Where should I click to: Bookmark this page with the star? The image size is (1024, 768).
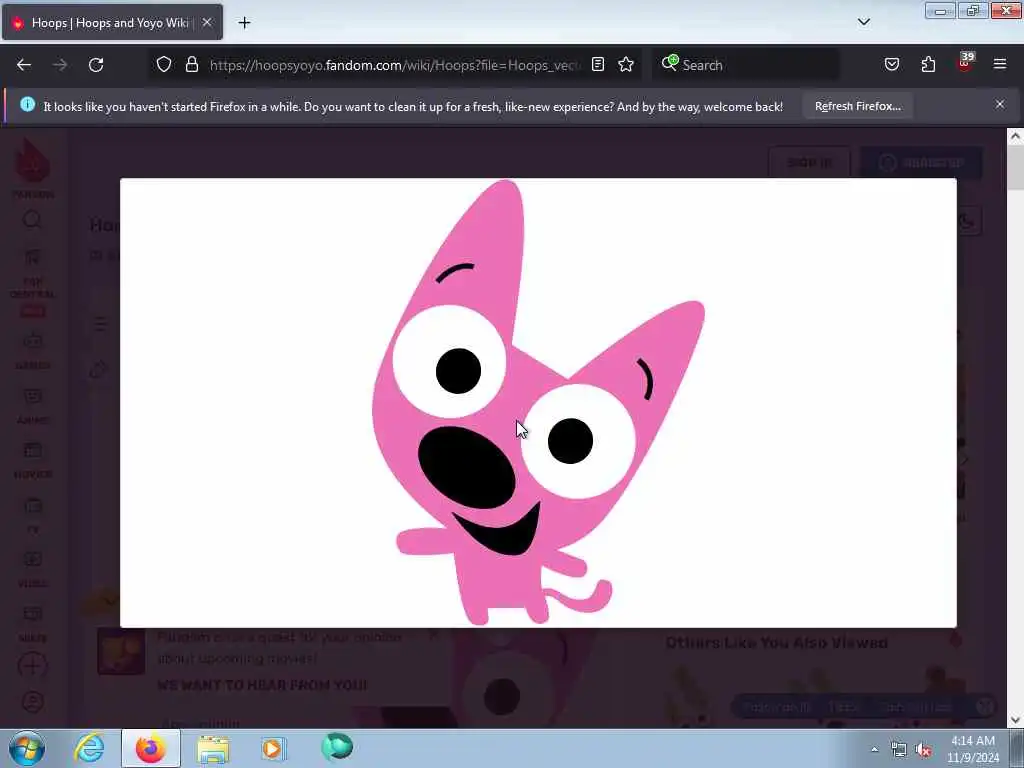pyautogui.click(x=626, y=64)
